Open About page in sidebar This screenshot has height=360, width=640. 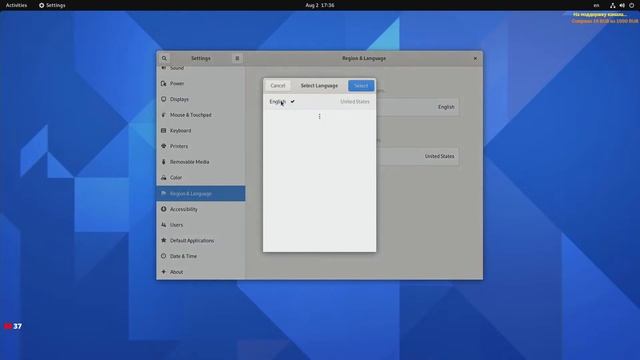201,272
